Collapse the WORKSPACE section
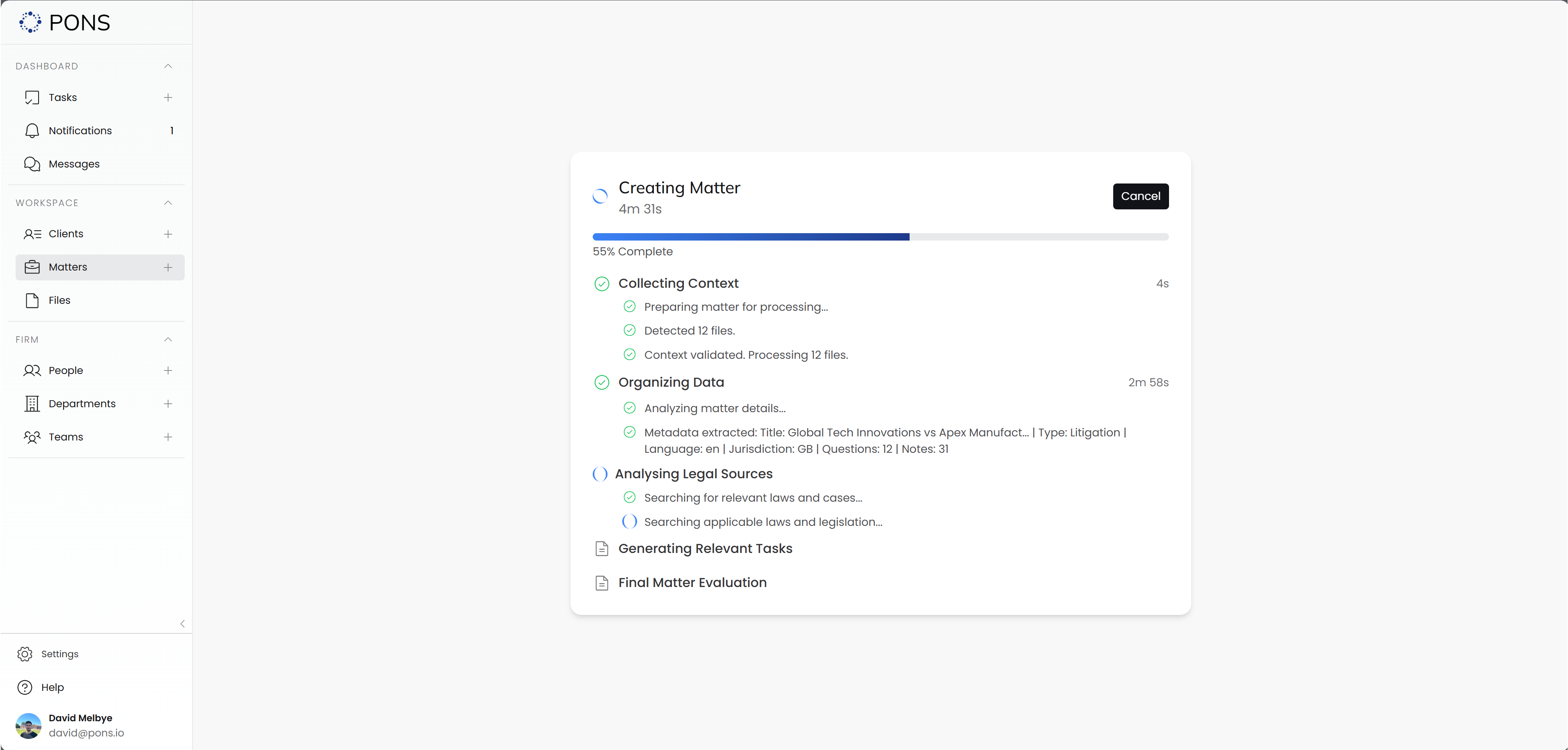Viewport: 1568px width, 750px height. 168,203
